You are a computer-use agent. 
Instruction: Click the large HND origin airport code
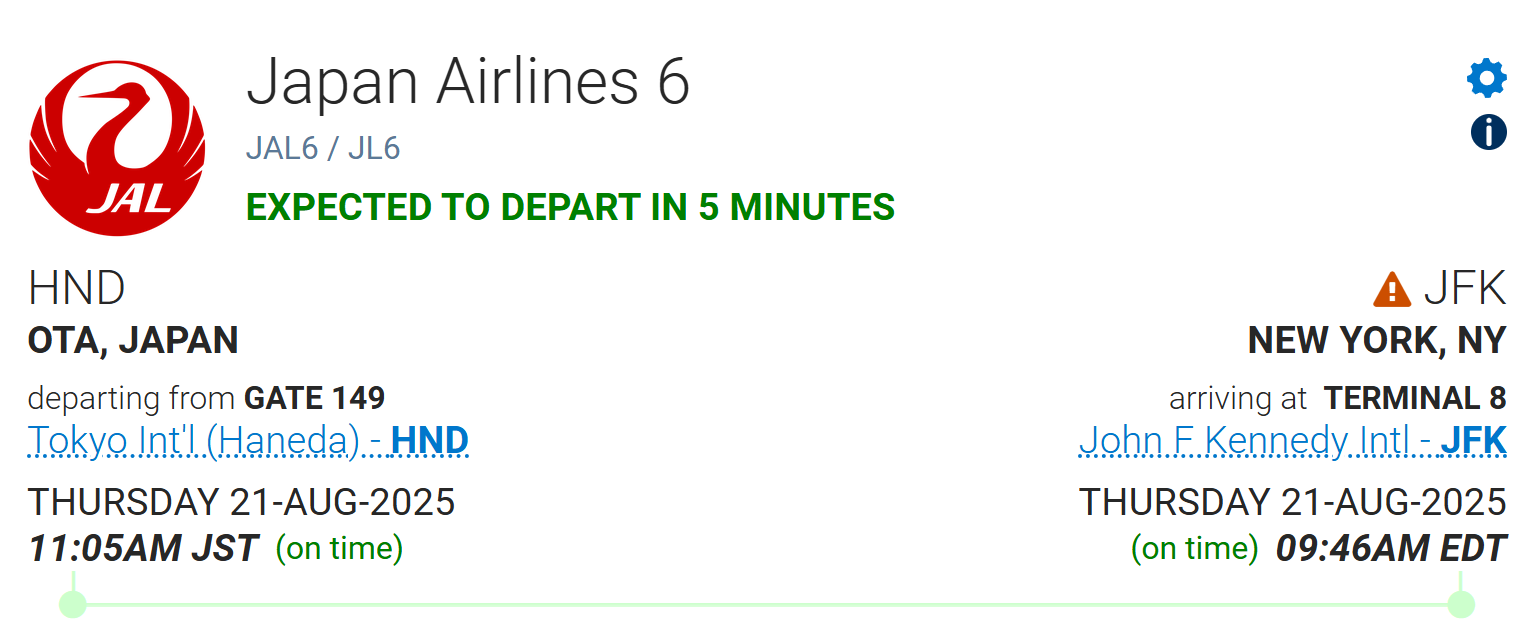(77, 289)
